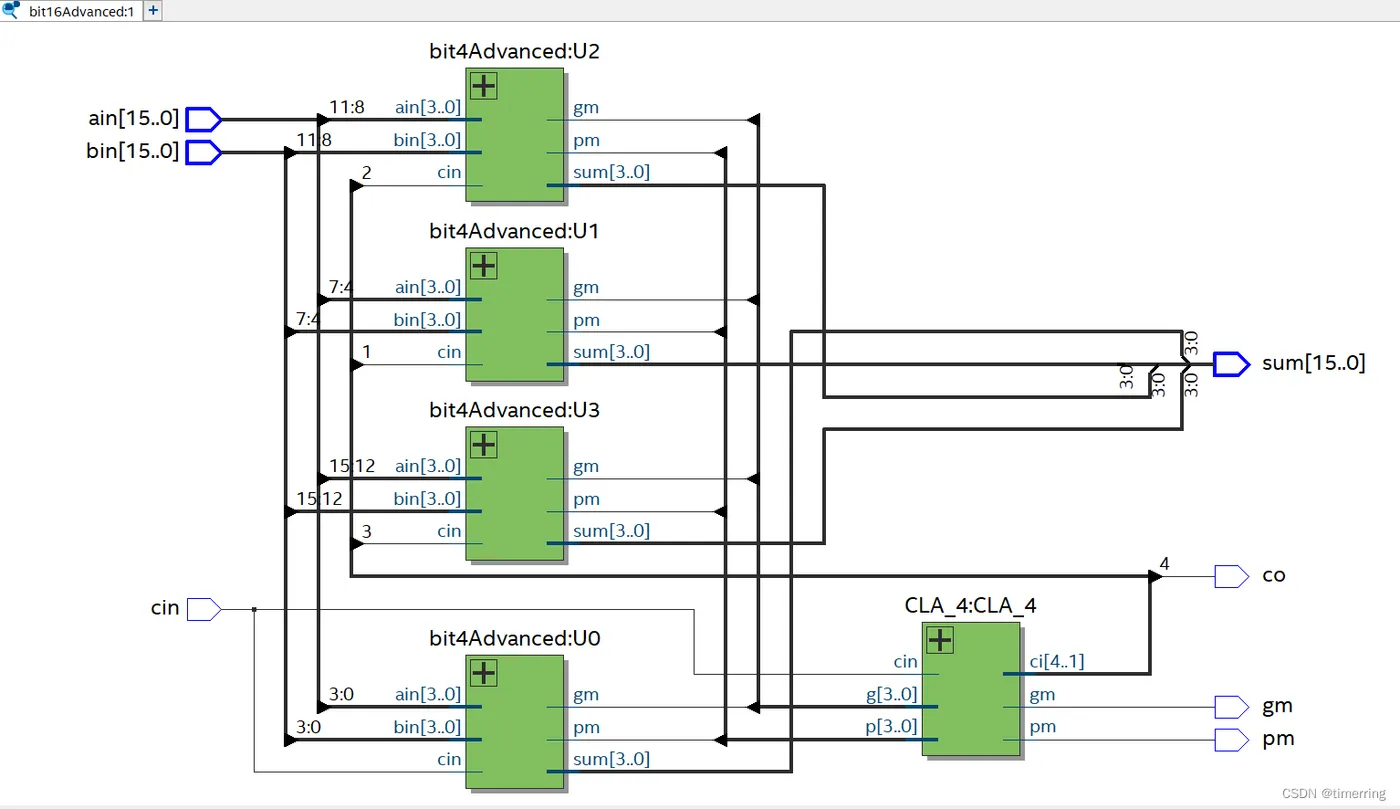Select sum[3..0] port of U1 block
The height and width of the screenshot is (809, 1400).
click(611, 352)
